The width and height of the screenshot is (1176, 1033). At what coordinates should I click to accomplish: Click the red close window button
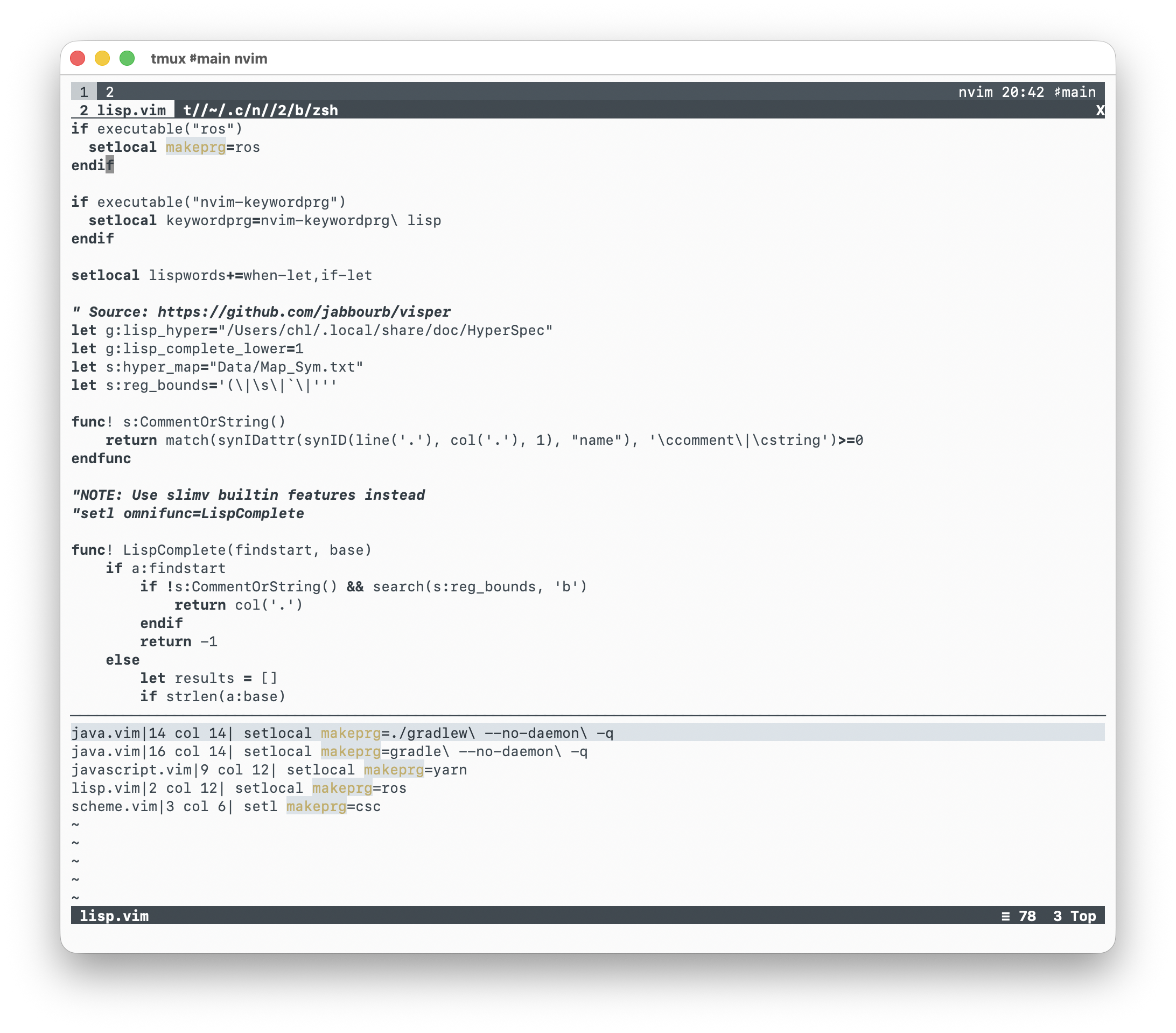[78, 58]
